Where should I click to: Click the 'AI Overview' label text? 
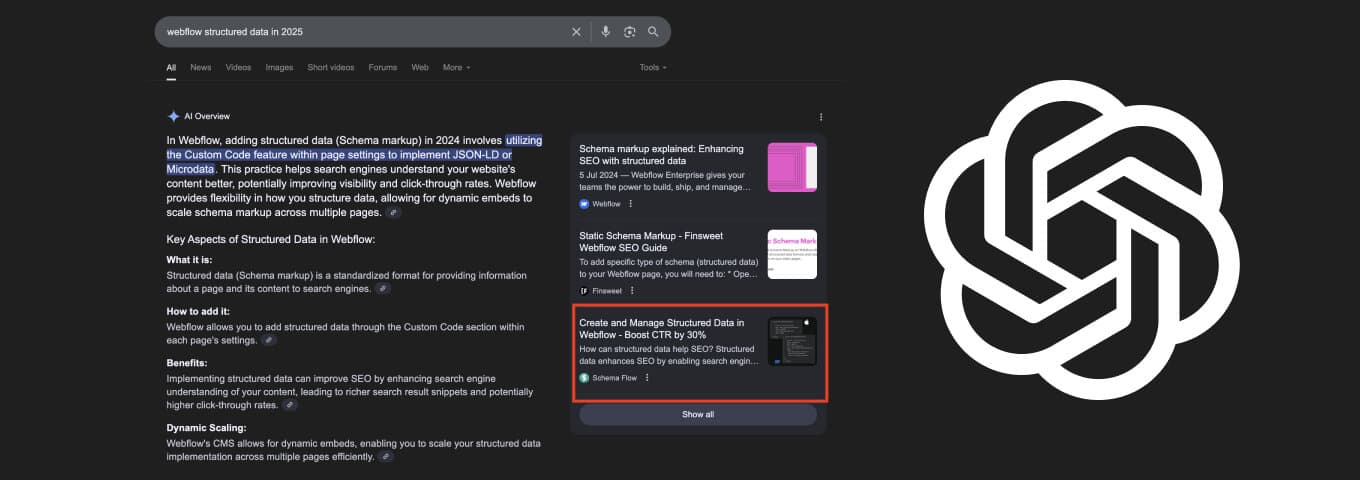207,117
